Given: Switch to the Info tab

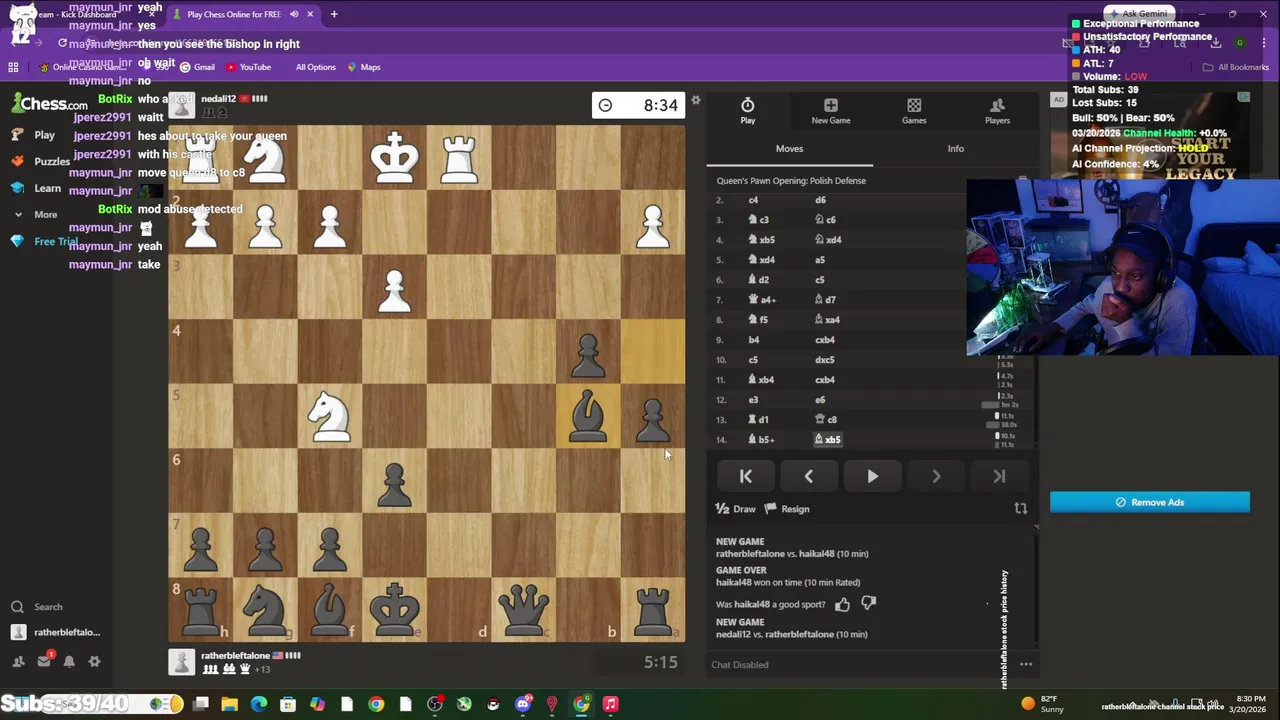Looking at the screenshot, I should tap(955, 148).
